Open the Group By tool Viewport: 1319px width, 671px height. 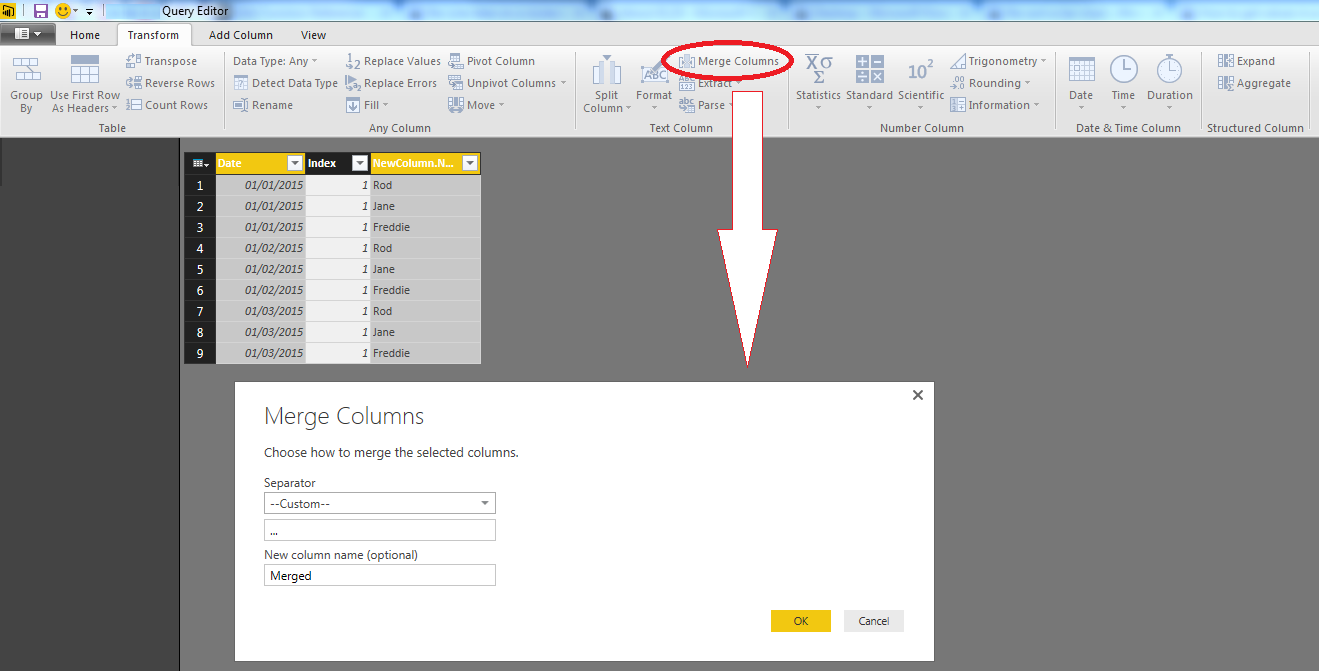click(27, 85)
